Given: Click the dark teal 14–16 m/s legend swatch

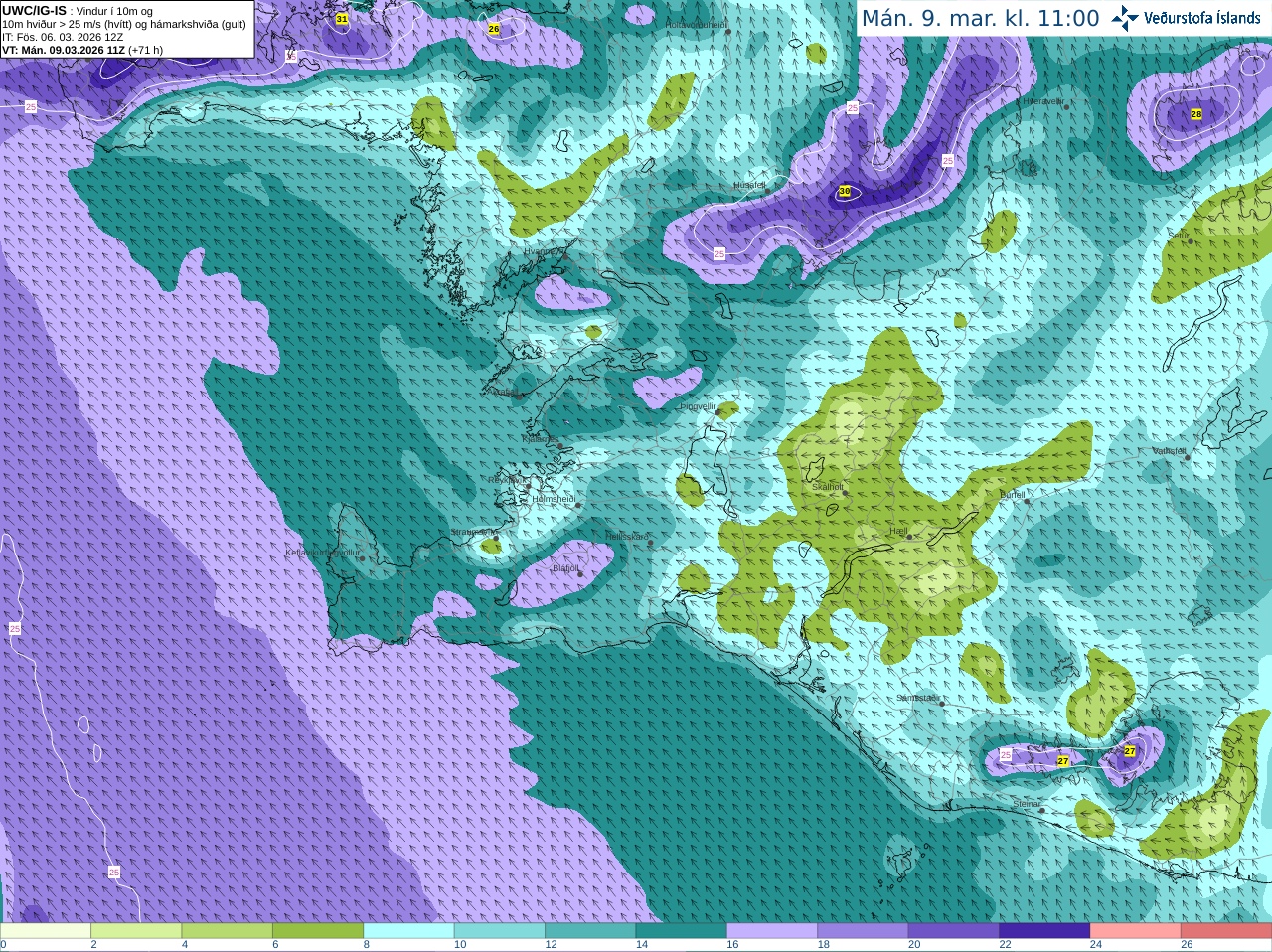Looking at the screenshot, I should click(x=681, y=931).
